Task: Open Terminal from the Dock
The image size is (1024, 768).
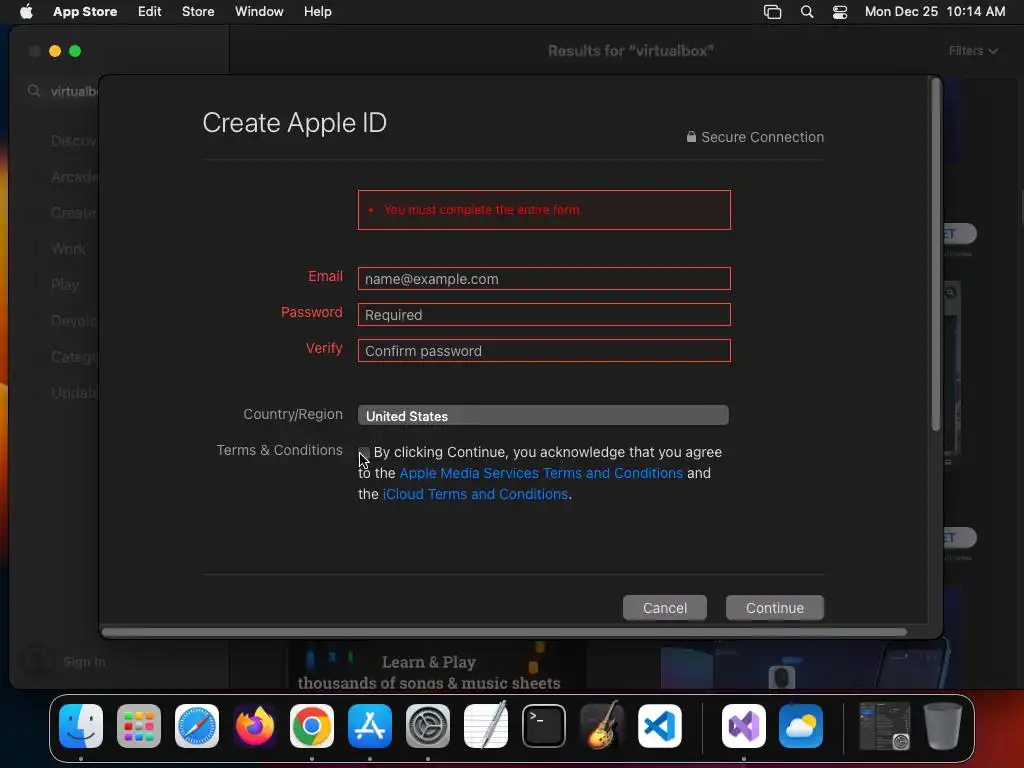Action: (x=543, y=726)
